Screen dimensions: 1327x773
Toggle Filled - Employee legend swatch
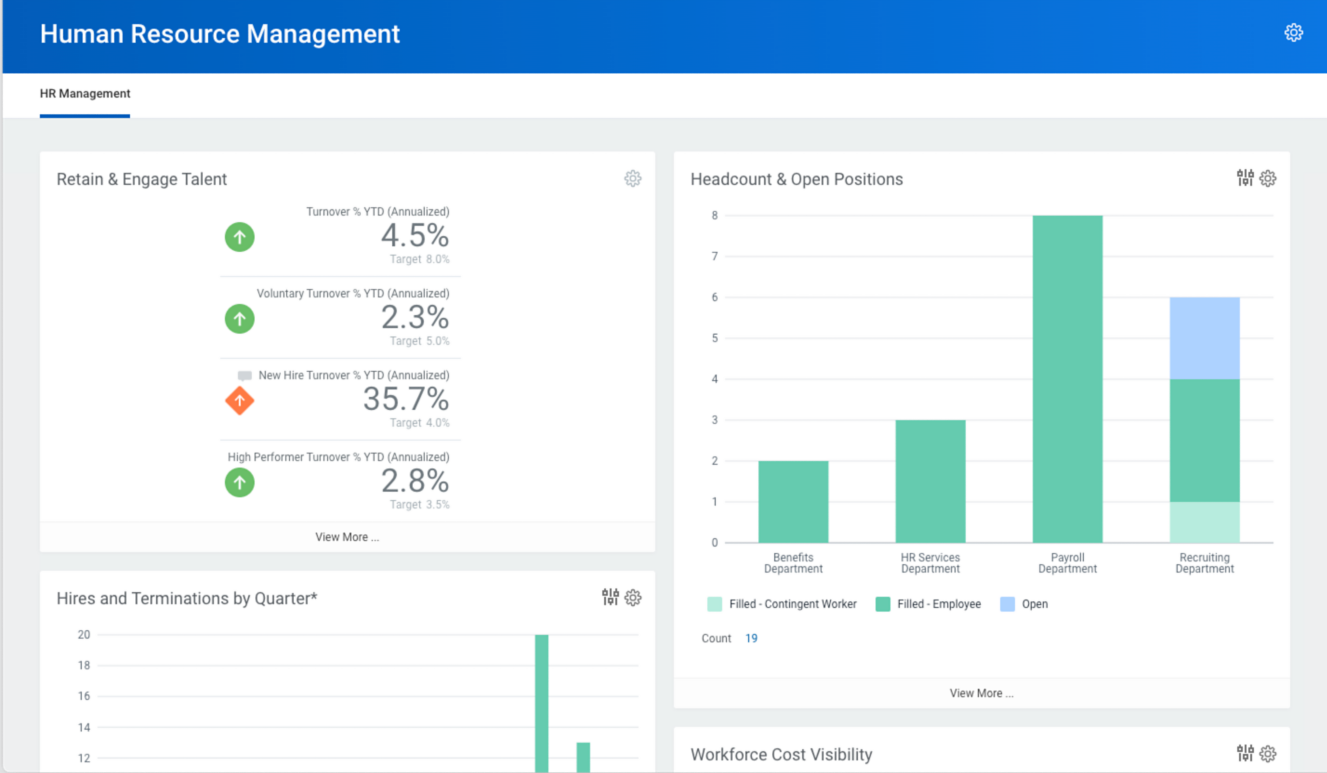click(x=883, y=604)
